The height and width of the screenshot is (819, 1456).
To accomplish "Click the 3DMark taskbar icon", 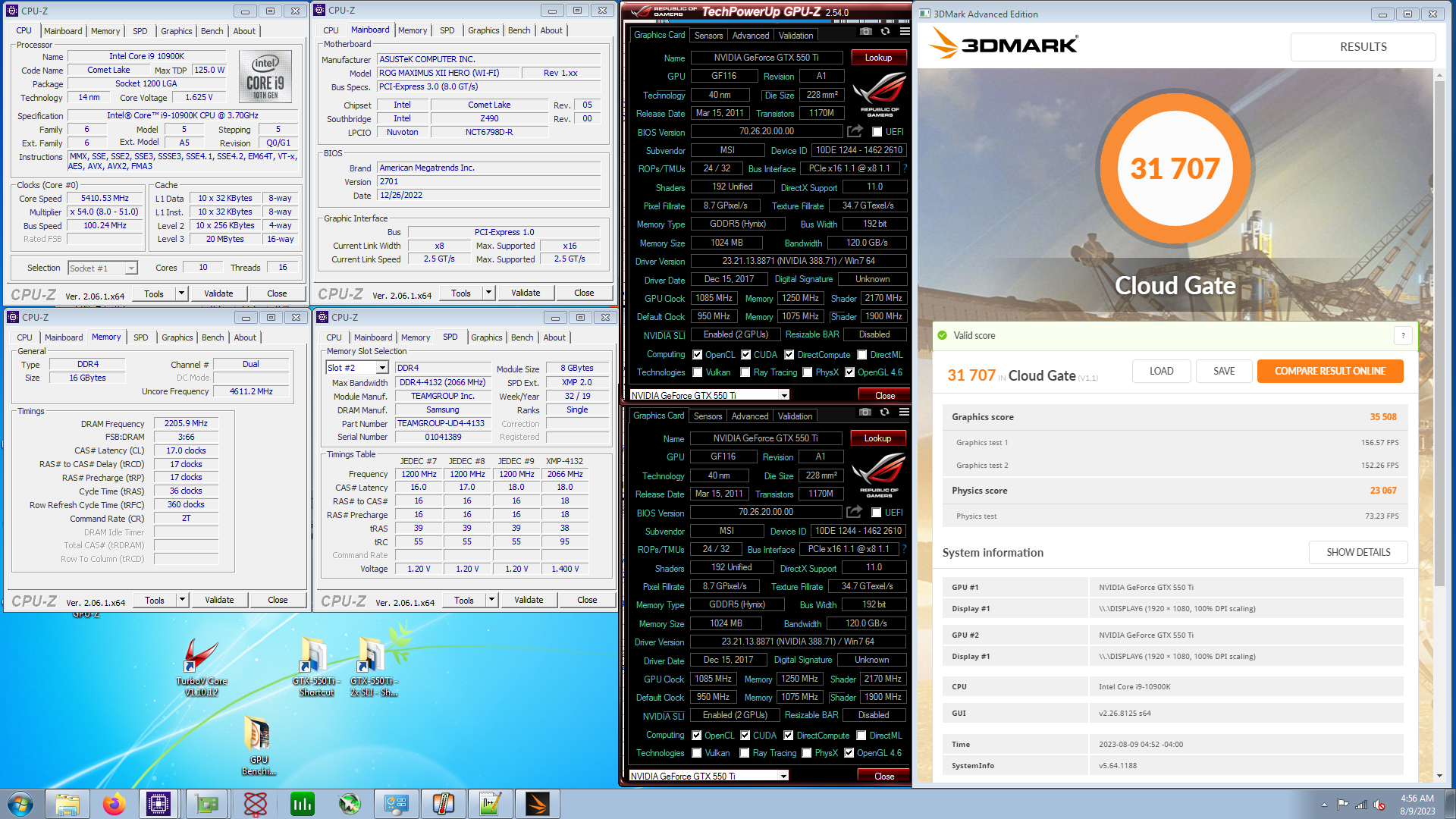I will 537,804.
